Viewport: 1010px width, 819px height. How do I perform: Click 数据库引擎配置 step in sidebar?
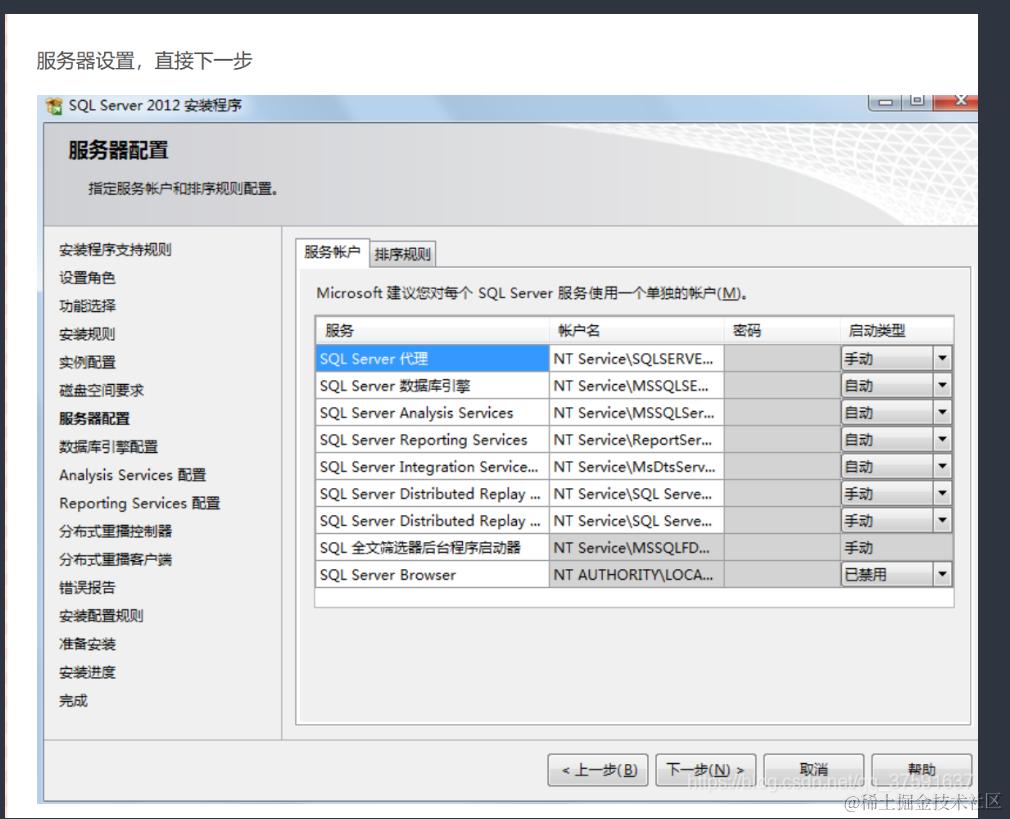[x=108, y=447]
